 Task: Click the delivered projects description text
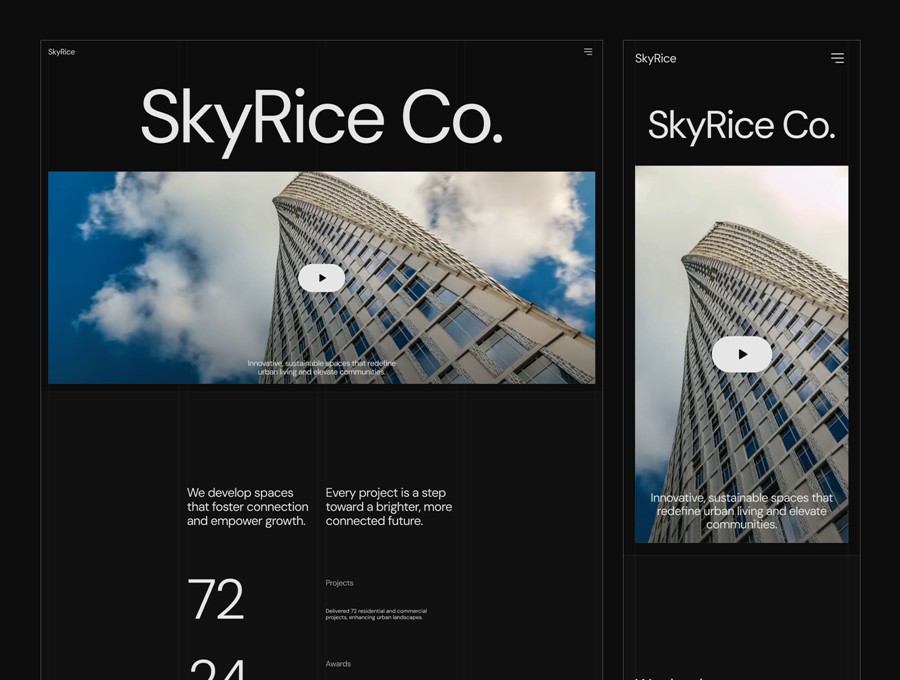[x=376, y=611]
